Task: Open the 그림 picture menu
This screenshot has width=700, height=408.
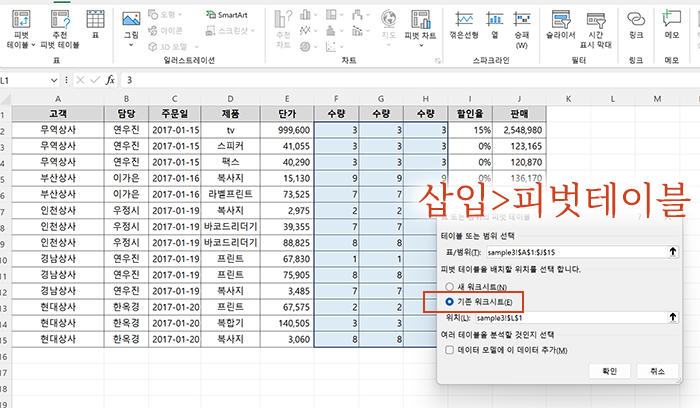Action: click(x=131, y=29)
